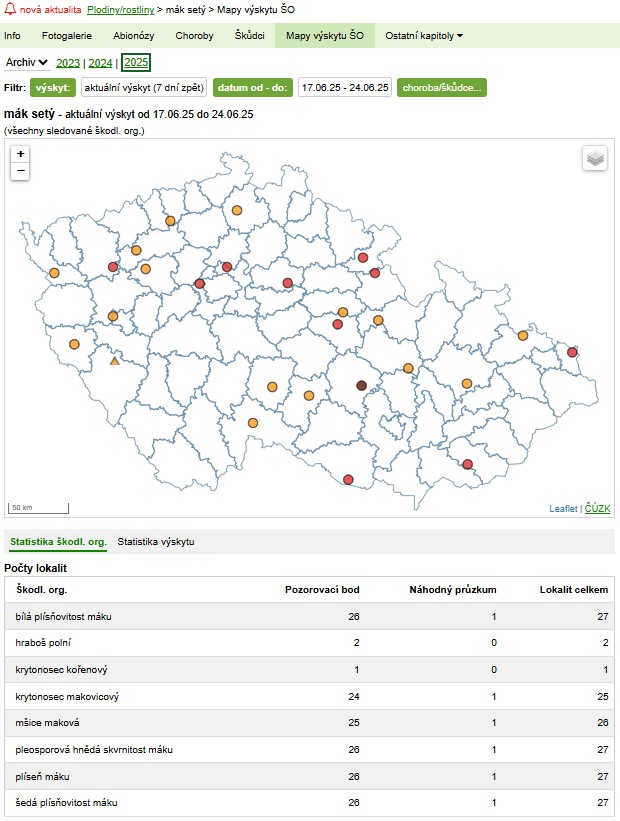Click the nová aktualita notice text

tap(50, 9)
